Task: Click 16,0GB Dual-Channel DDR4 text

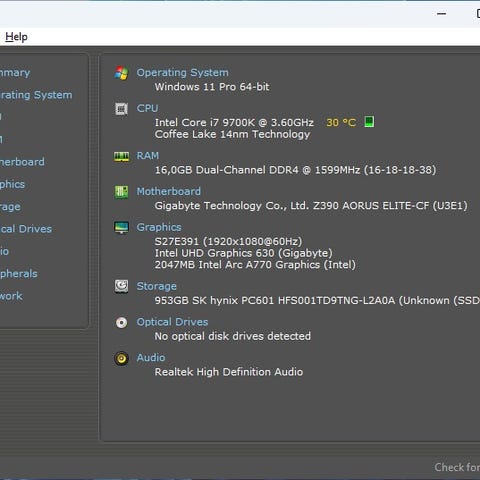Action: point(295,170)
